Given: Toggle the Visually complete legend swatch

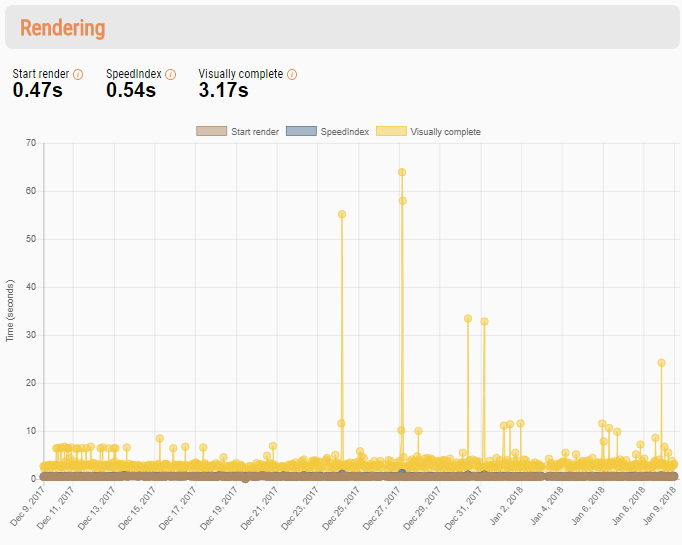Looking at the screenshot, I should coord(391,131).
